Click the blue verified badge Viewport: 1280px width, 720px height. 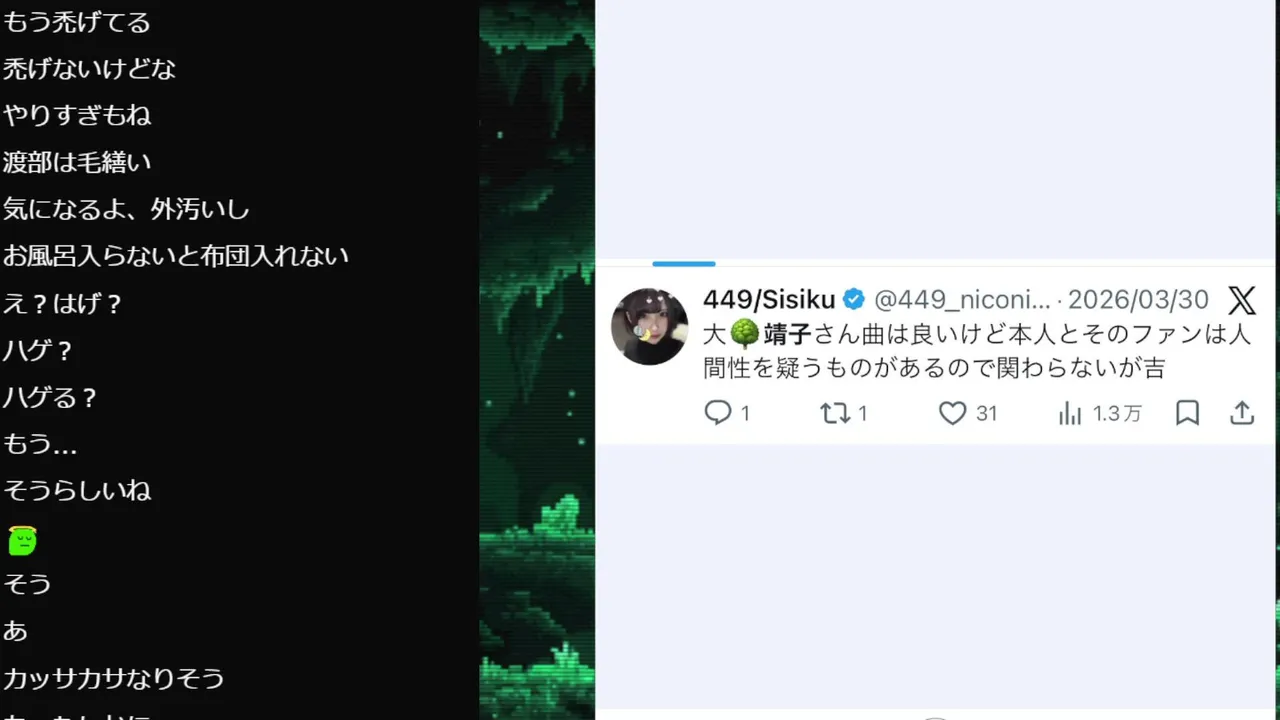tap(854, 300)
